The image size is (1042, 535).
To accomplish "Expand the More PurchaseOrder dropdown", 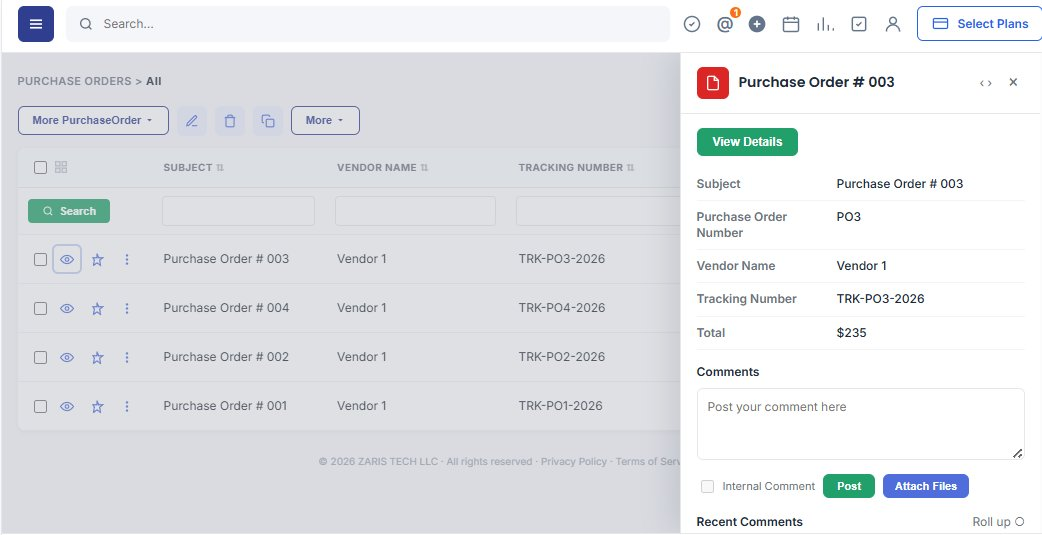I will pos(93,121).
